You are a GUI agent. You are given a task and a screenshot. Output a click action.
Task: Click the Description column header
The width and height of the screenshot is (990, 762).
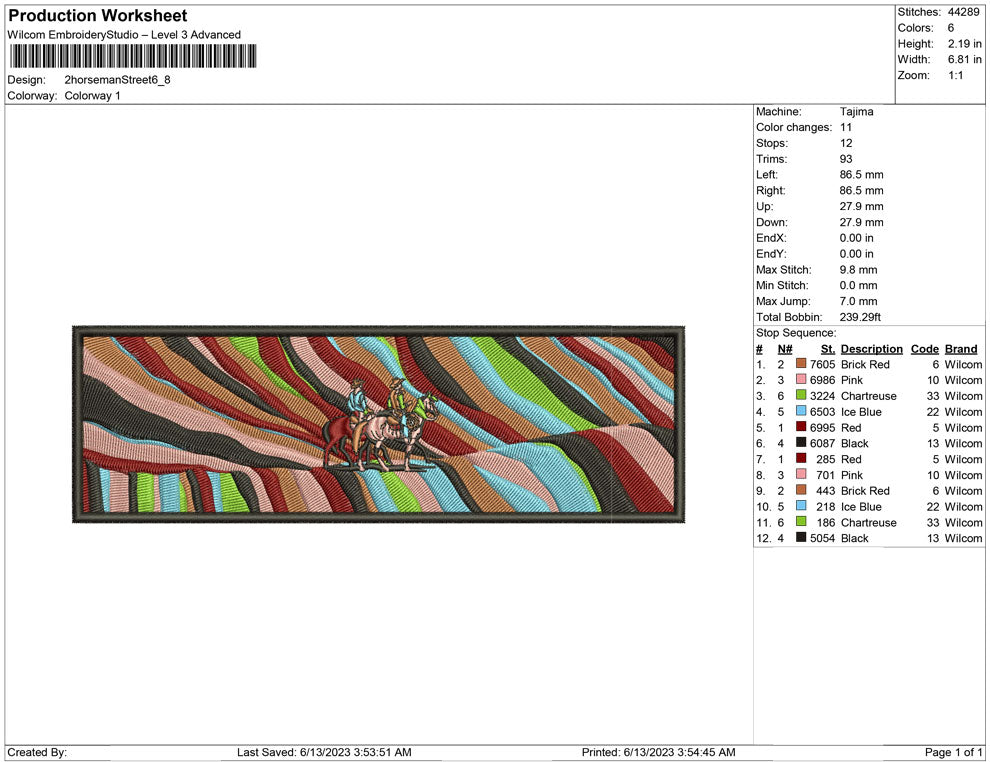tap(872, 348)
